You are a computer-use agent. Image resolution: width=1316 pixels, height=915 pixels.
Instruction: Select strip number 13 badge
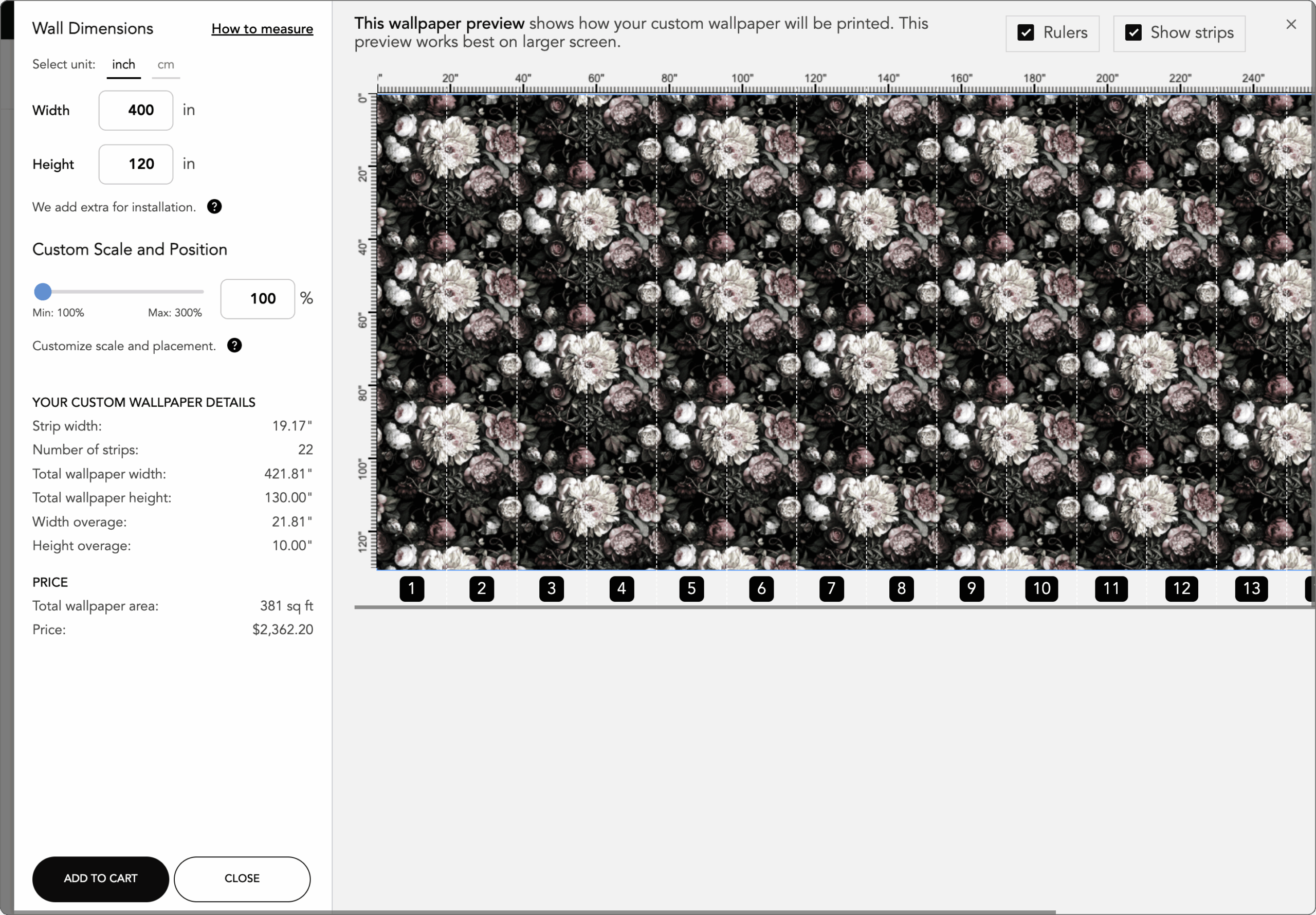click(x=1251, y=589)
